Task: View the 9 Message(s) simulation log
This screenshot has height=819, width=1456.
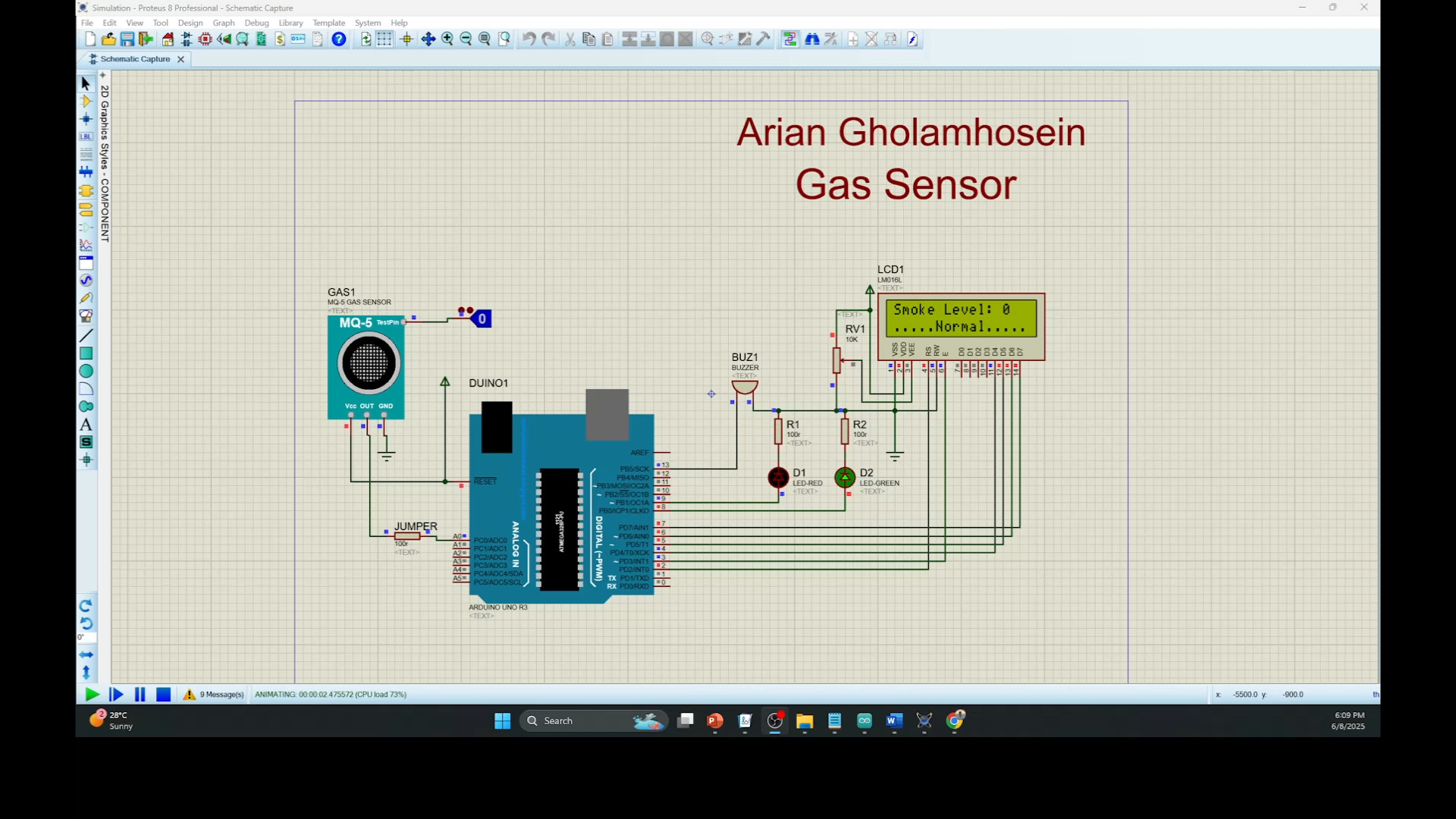Action: coord(215,695)
